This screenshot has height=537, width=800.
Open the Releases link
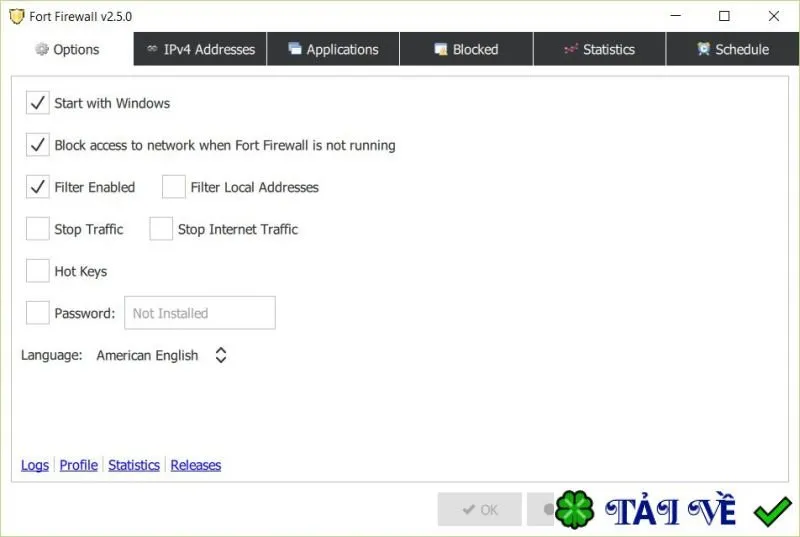tap(196, 465)
